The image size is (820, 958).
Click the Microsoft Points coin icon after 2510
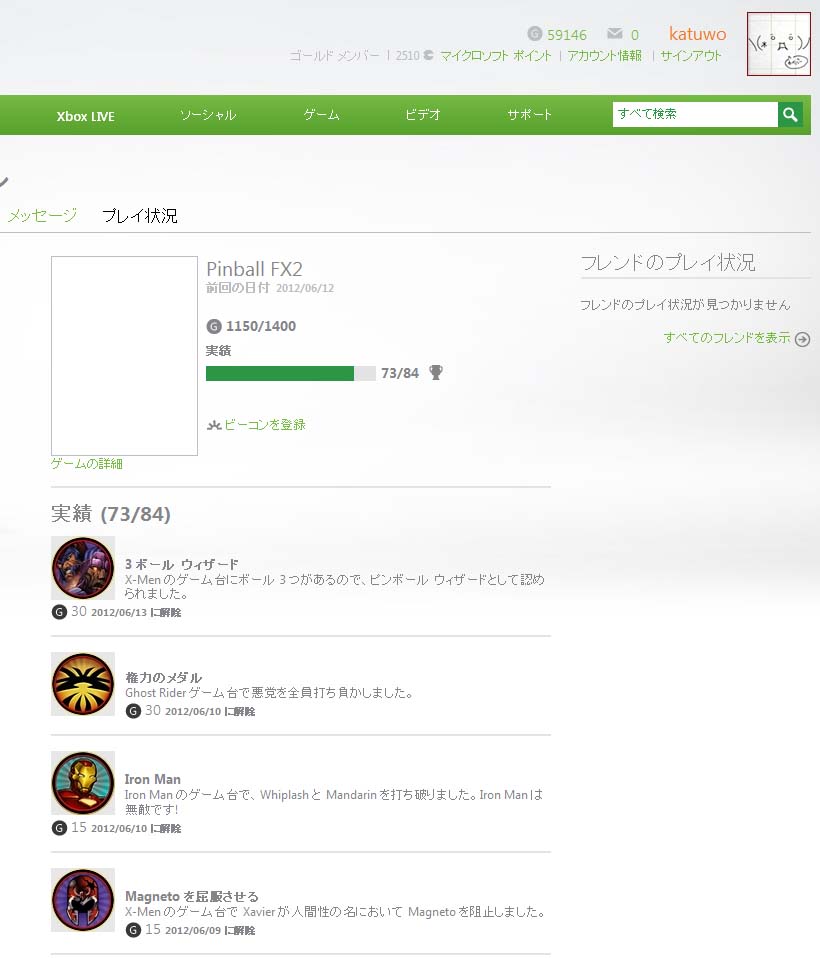(428, 55)
